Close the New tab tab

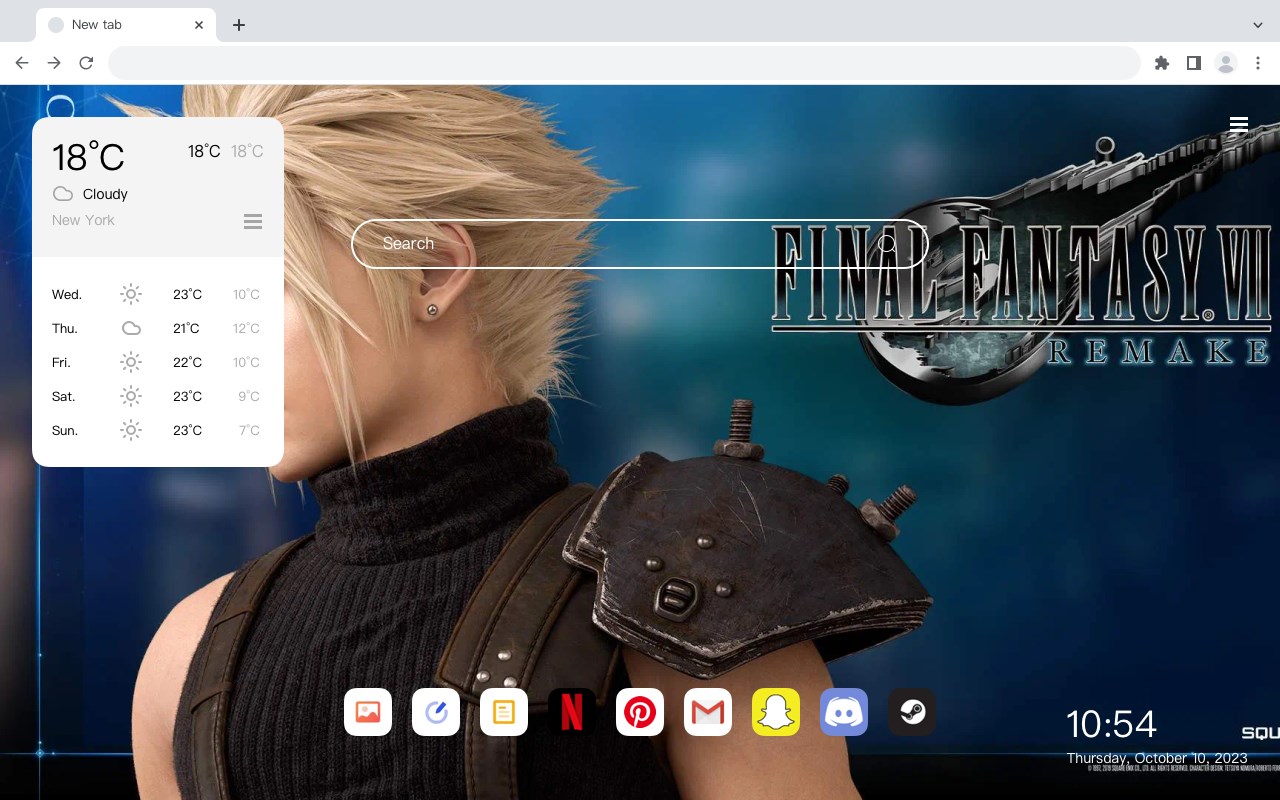tap(199, 25)
